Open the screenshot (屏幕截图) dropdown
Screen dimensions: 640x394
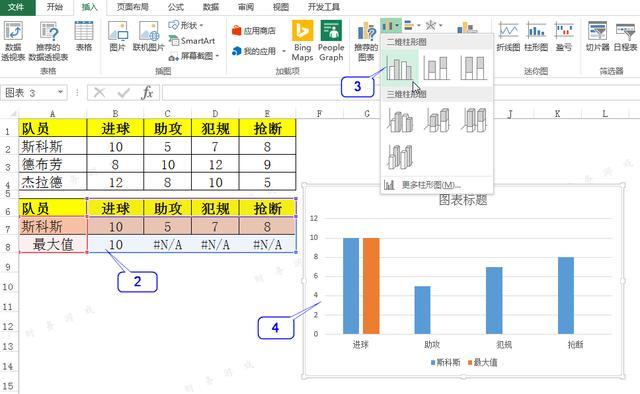194,56
